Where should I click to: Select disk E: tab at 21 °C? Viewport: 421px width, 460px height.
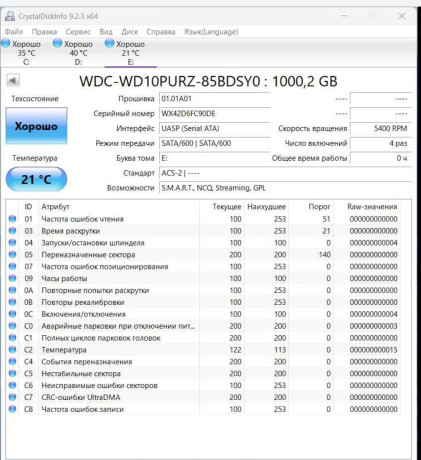point(130,53)
